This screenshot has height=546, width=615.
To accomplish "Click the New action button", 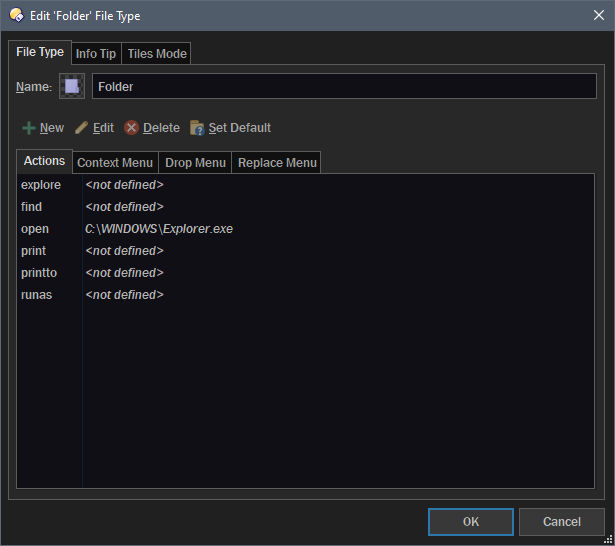I will click(43, 128).
